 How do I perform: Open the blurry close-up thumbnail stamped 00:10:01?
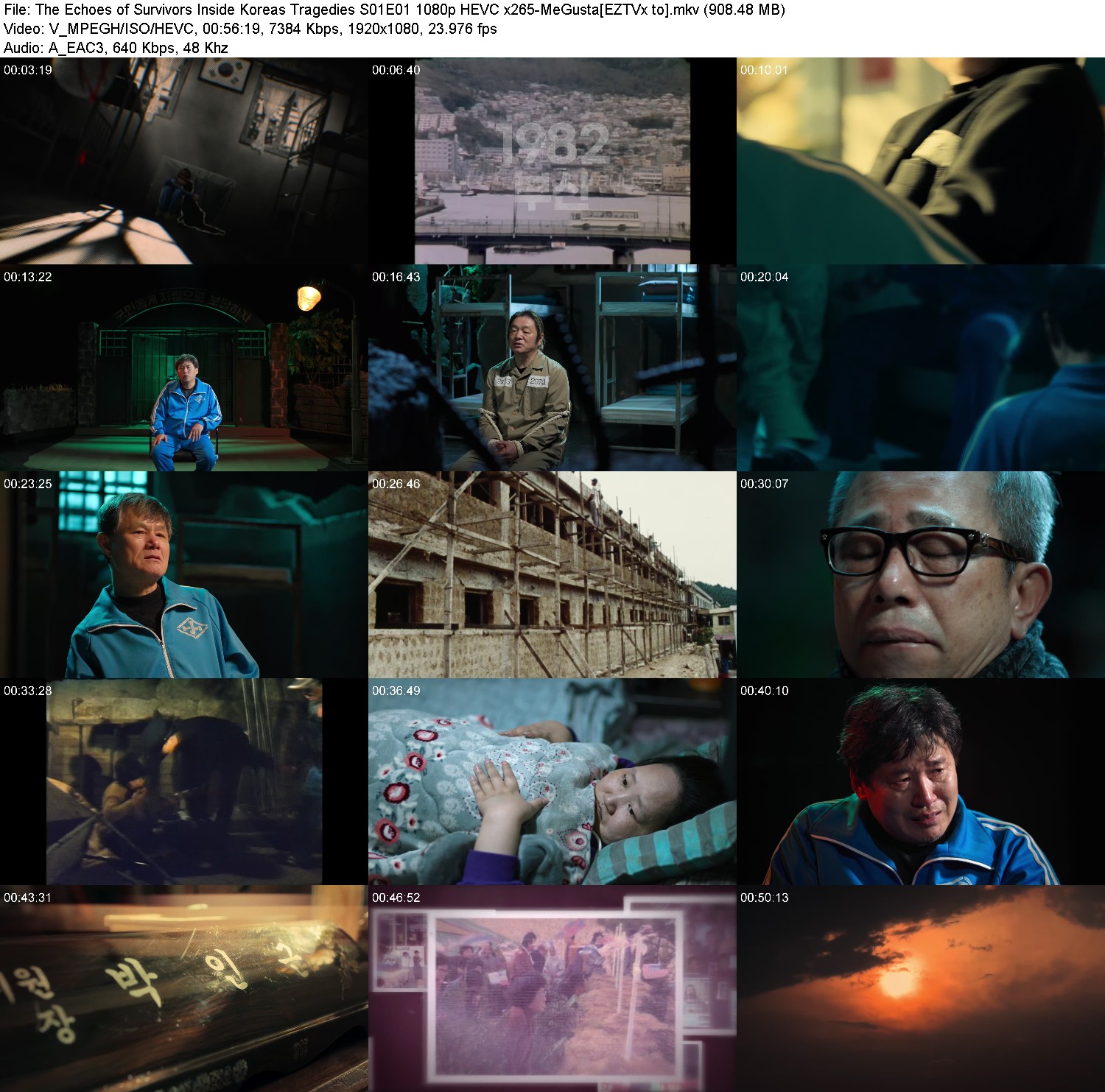click(921, 161)
